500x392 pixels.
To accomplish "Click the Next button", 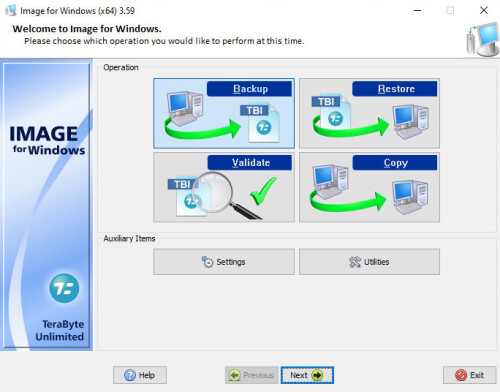I will tap(307, 375).
